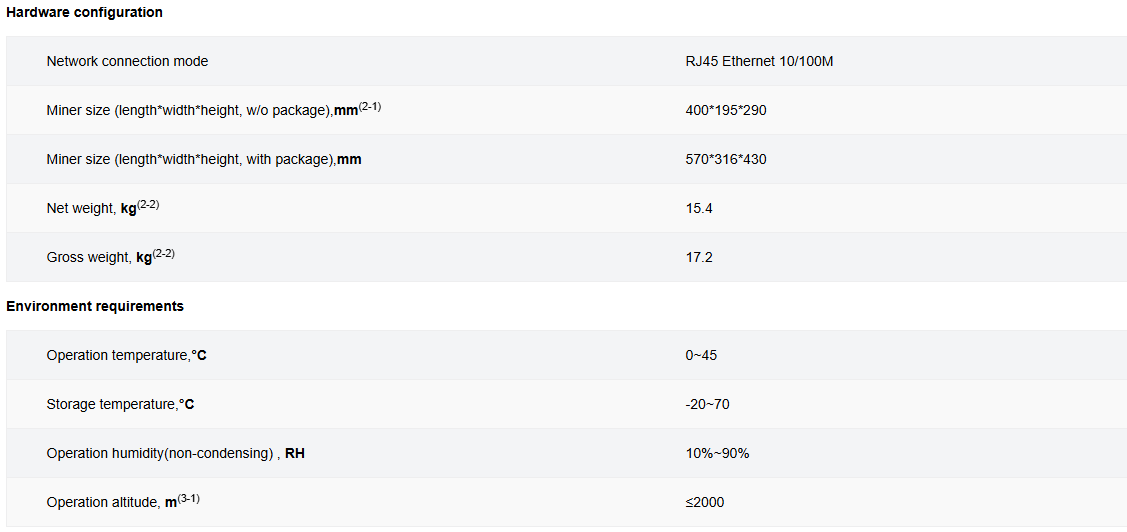Click the -20~70 storage temperature value
This screenshot has height=532, width=1127.
point(708,405)
